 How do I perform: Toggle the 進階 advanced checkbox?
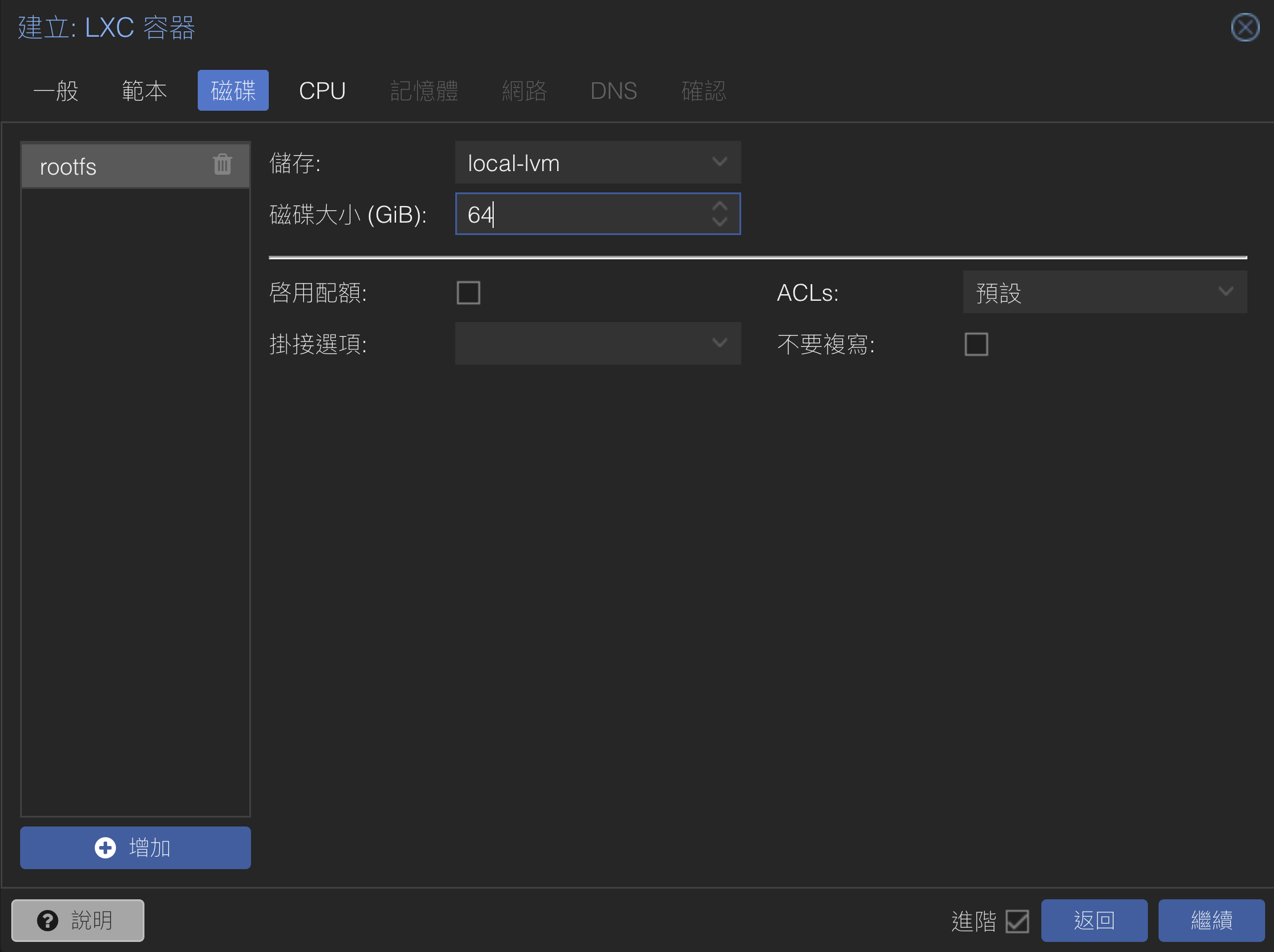pos(1017,921)
